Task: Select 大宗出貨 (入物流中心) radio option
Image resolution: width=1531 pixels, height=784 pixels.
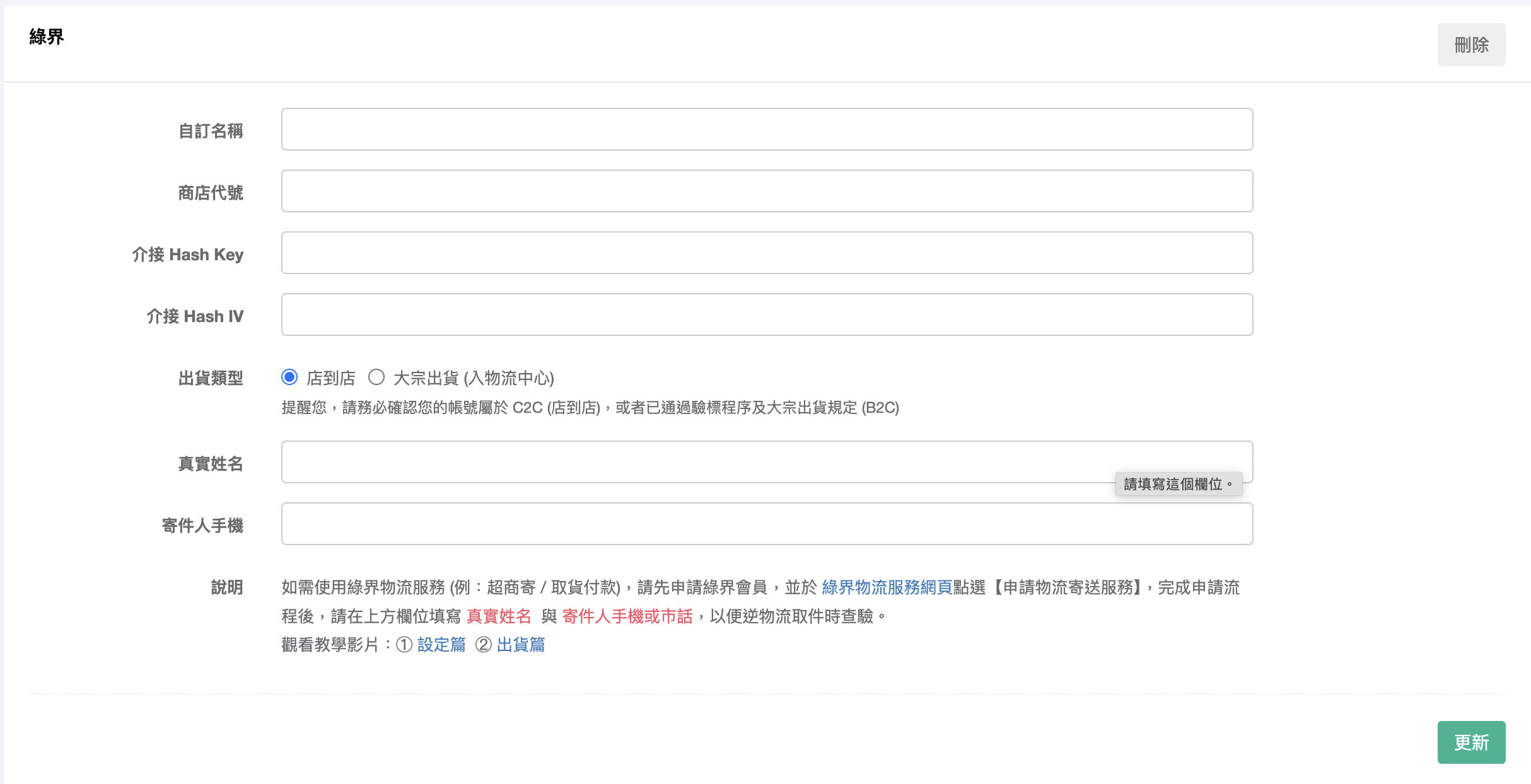Action: coord(376,377)
